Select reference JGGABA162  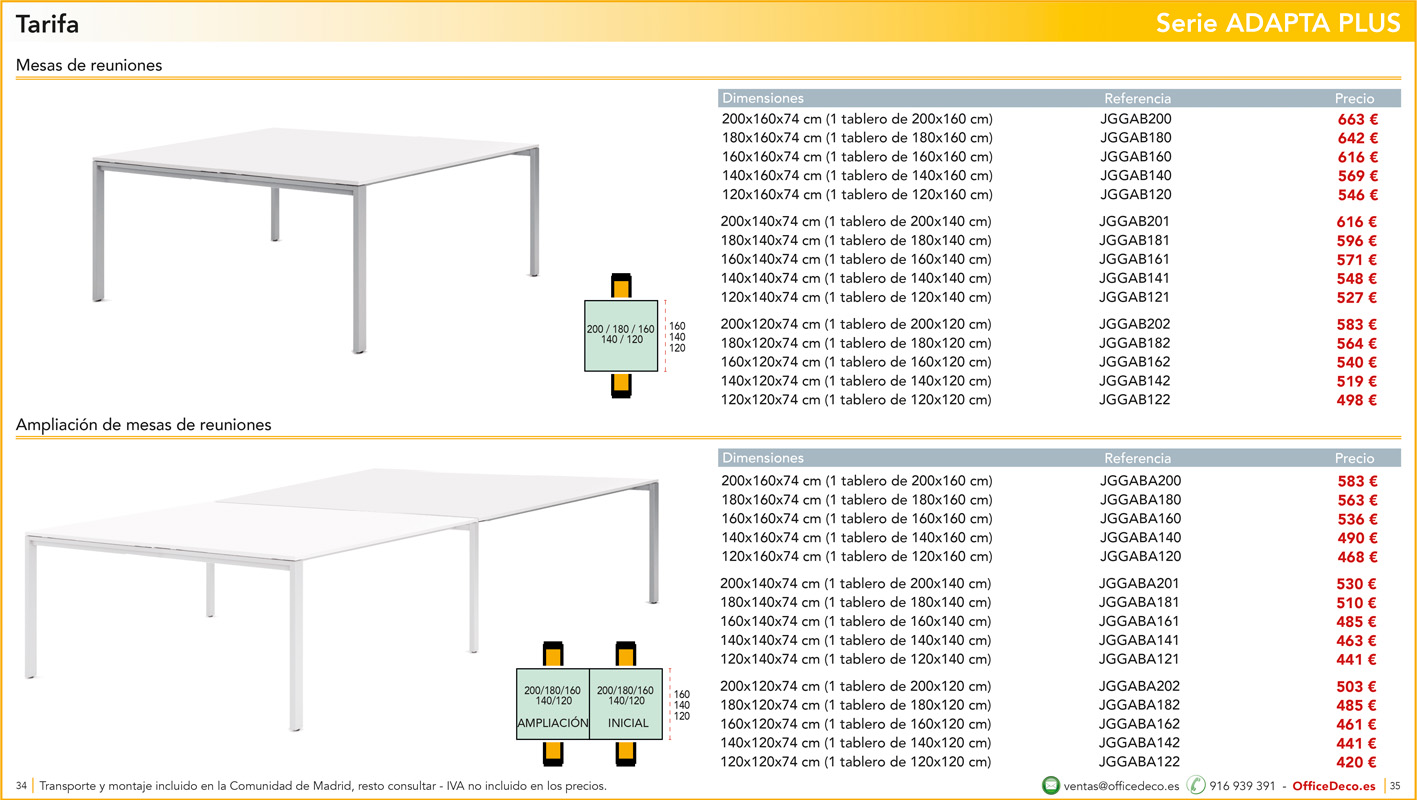(x=1140, y=724)
